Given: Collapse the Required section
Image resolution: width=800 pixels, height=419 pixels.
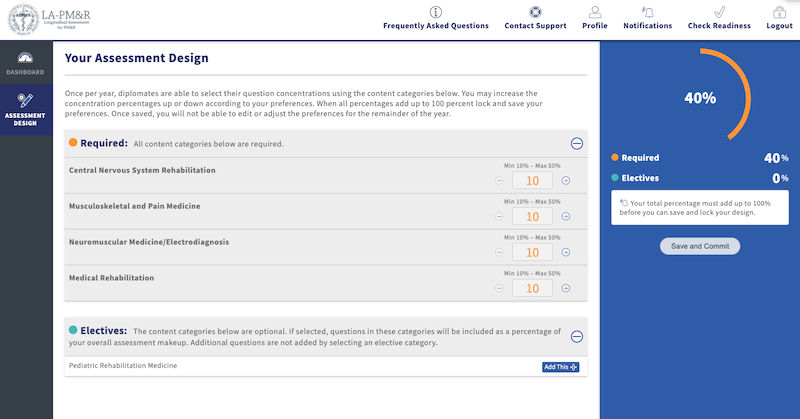Looking at the screenshot, I should 577,143.
